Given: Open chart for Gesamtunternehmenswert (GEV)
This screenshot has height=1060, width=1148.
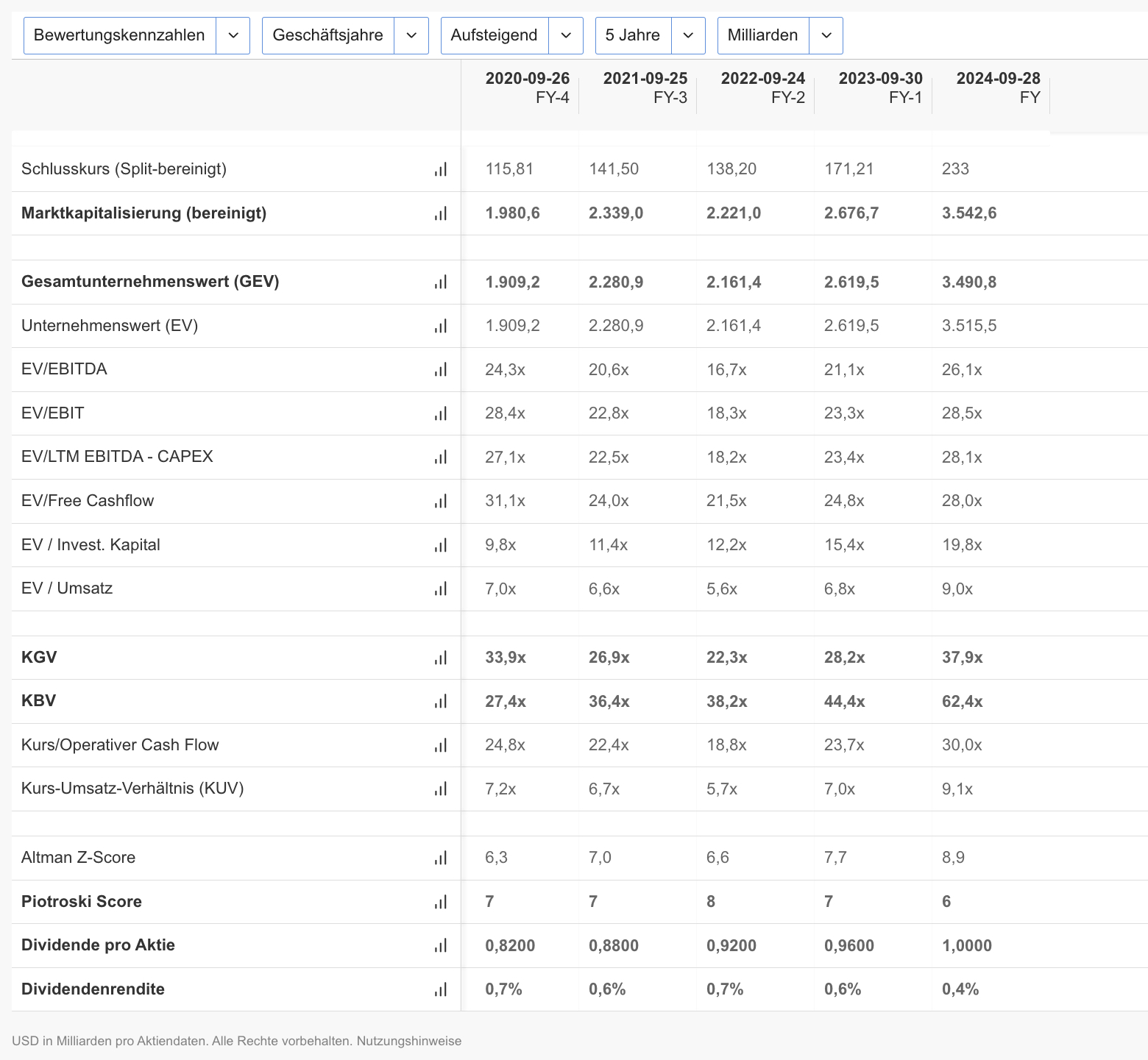Looking at the screenshot, I should [x=440, y=282].
